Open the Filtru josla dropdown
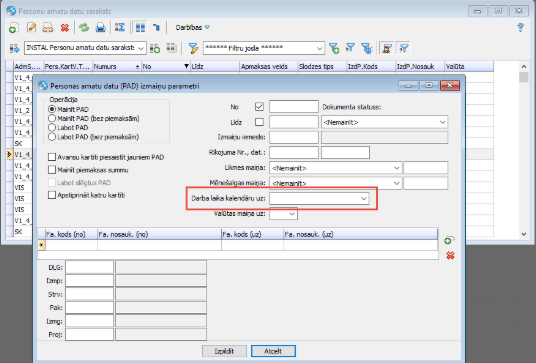 coord(319,48)
